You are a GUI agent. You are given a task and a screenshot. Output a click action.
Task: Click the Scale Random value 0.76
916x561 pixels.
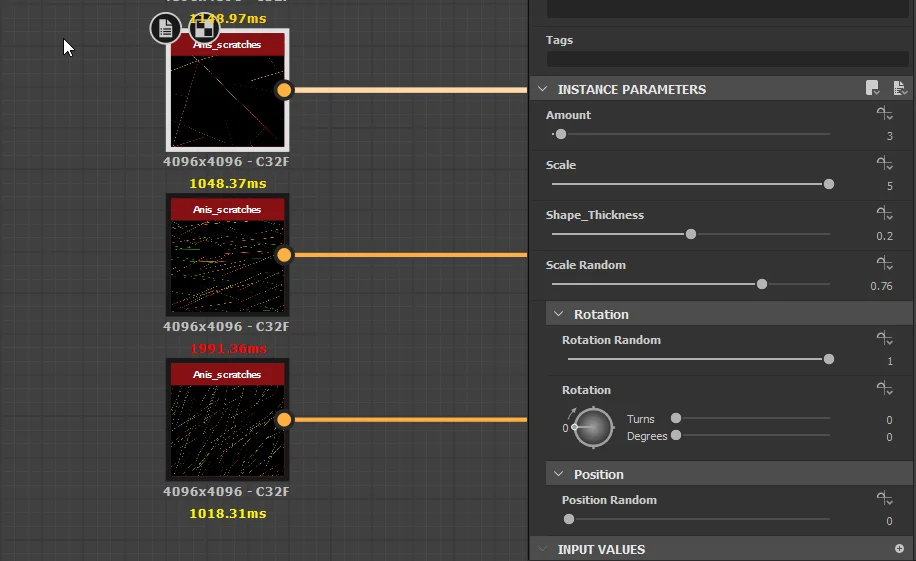click(881, 286)
